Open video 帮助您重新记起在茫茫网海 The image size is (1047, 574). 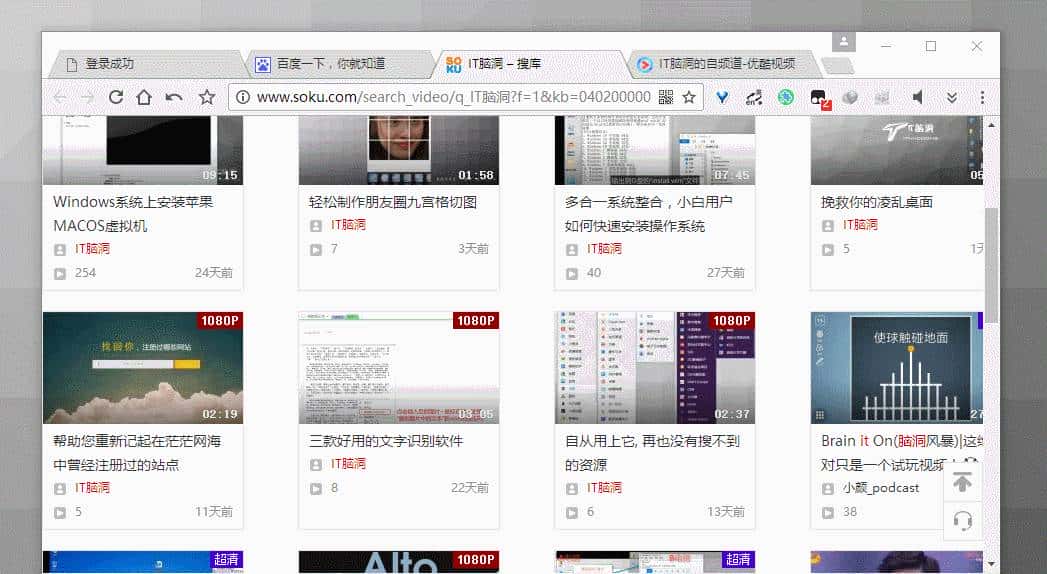(x=137, y=453)
